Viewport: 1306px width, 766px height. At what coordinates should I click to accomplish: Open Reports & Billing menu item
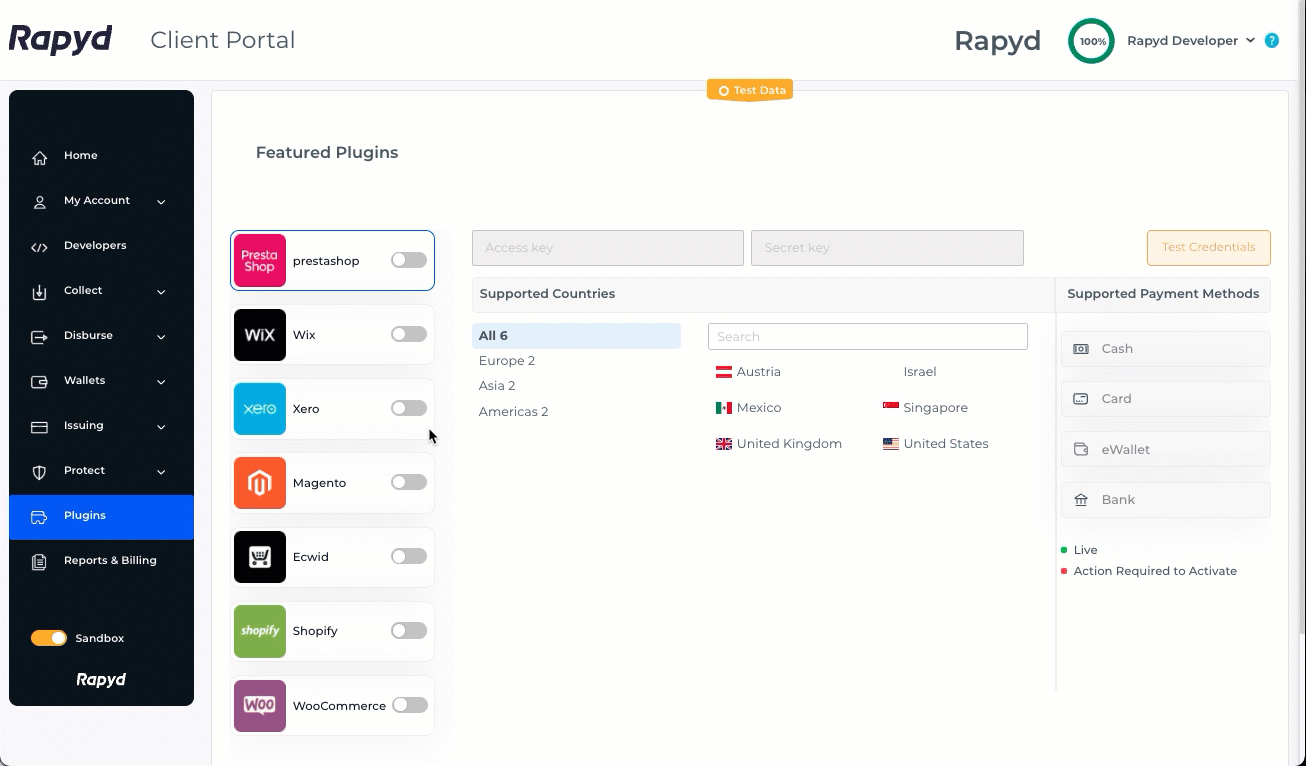pos(101,561)
